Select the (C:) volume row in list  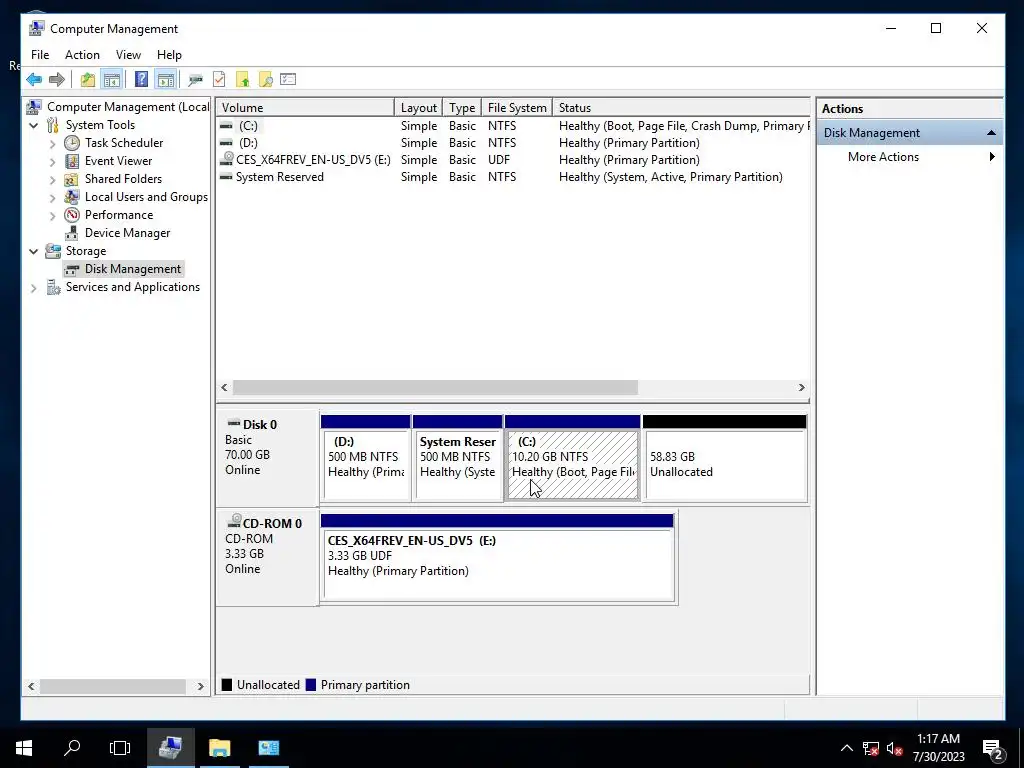click(x=513, y=126)
